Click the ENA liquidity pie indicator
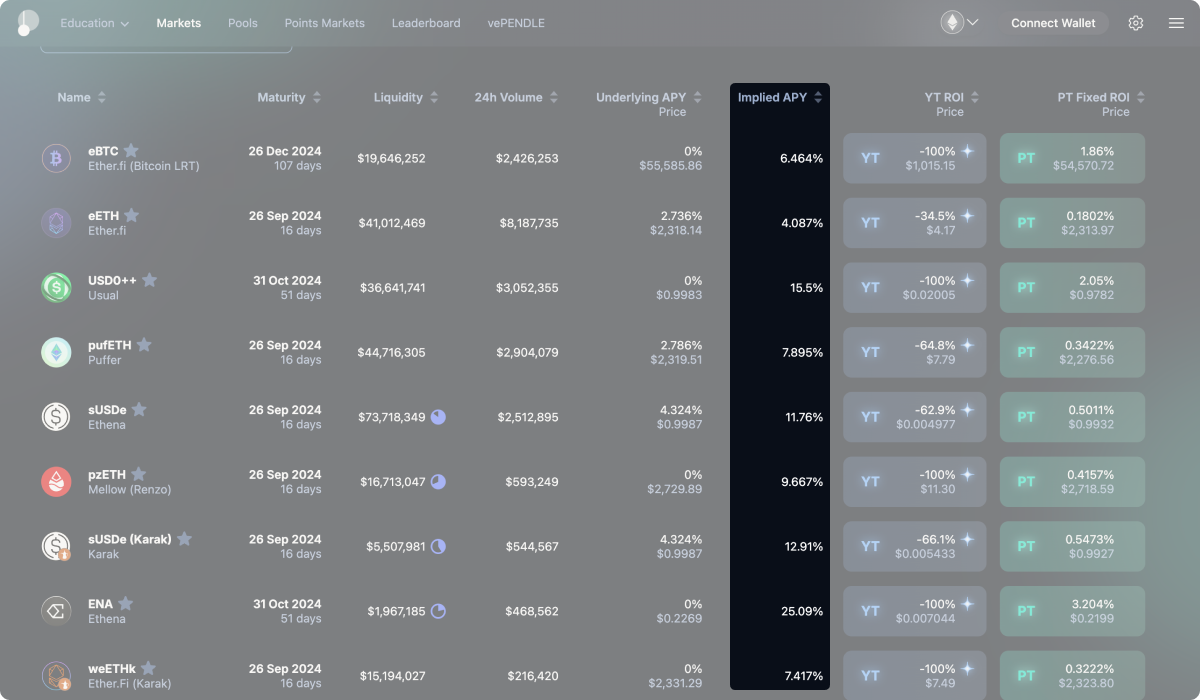The height and width of the screenshot is (700, 1200). (438, 611)
